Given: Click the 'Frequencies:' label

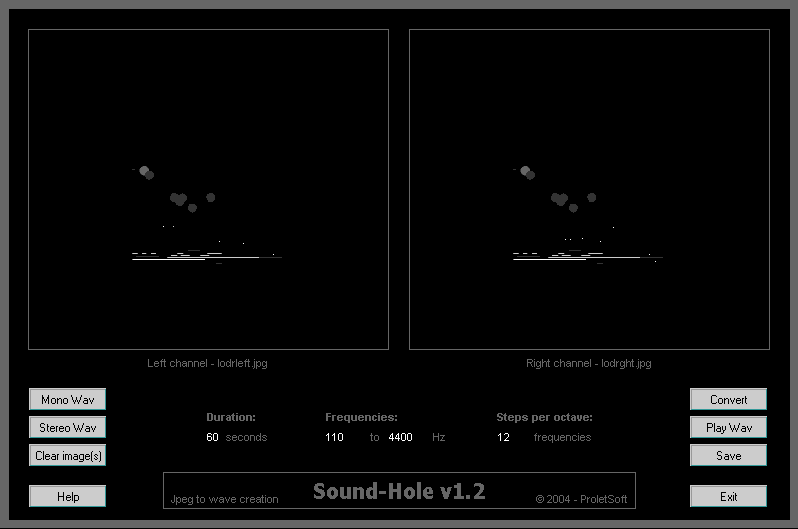Looking at the screenshot, I should click(361, 417).
